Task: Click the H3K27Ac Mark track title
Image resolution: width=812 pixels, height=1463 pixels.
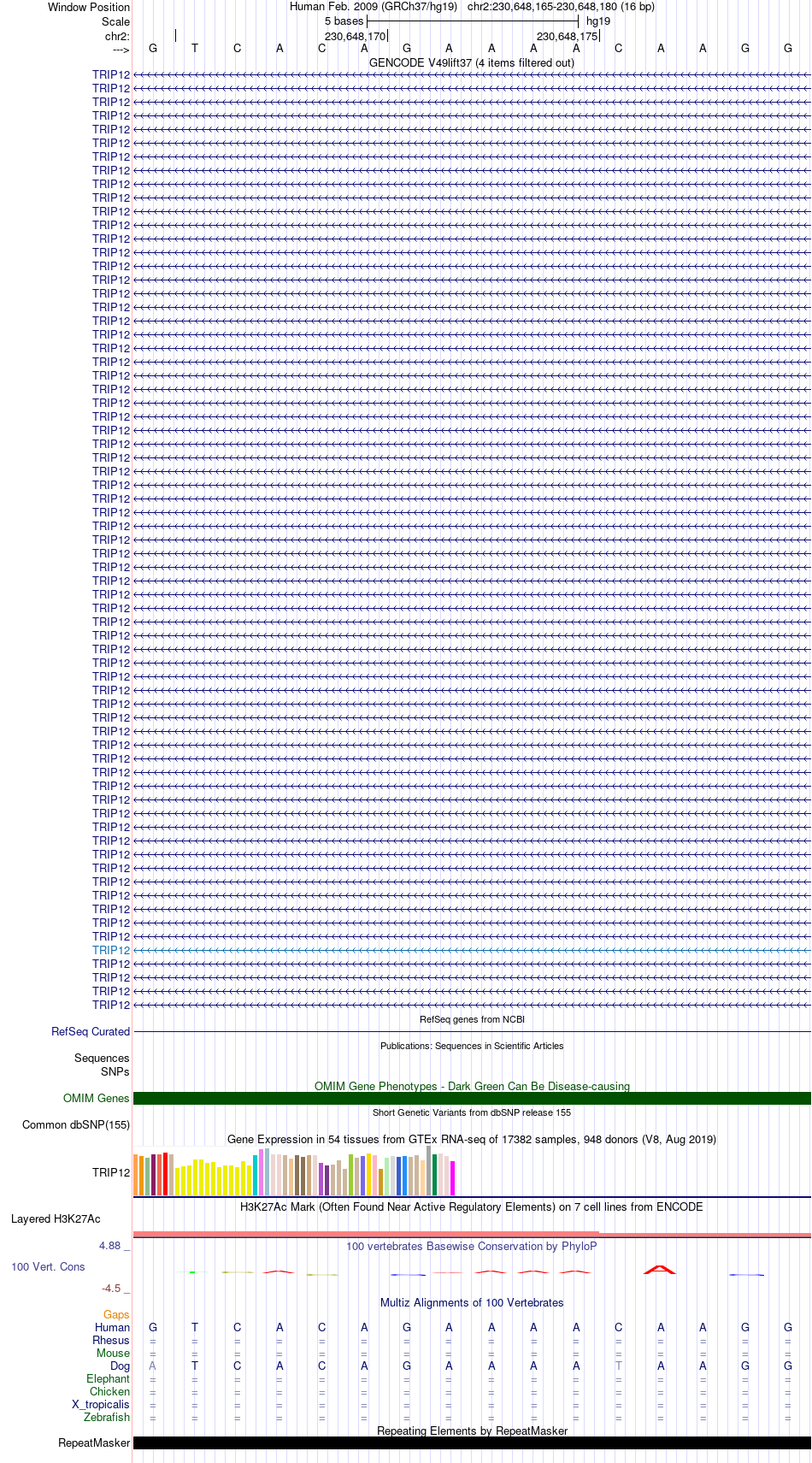Action: click(x=472, y=1206)
